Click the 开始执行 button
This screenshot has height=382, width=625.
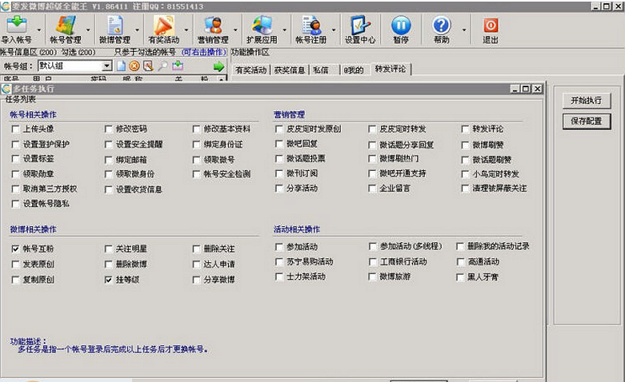click(x=586, y=100)
